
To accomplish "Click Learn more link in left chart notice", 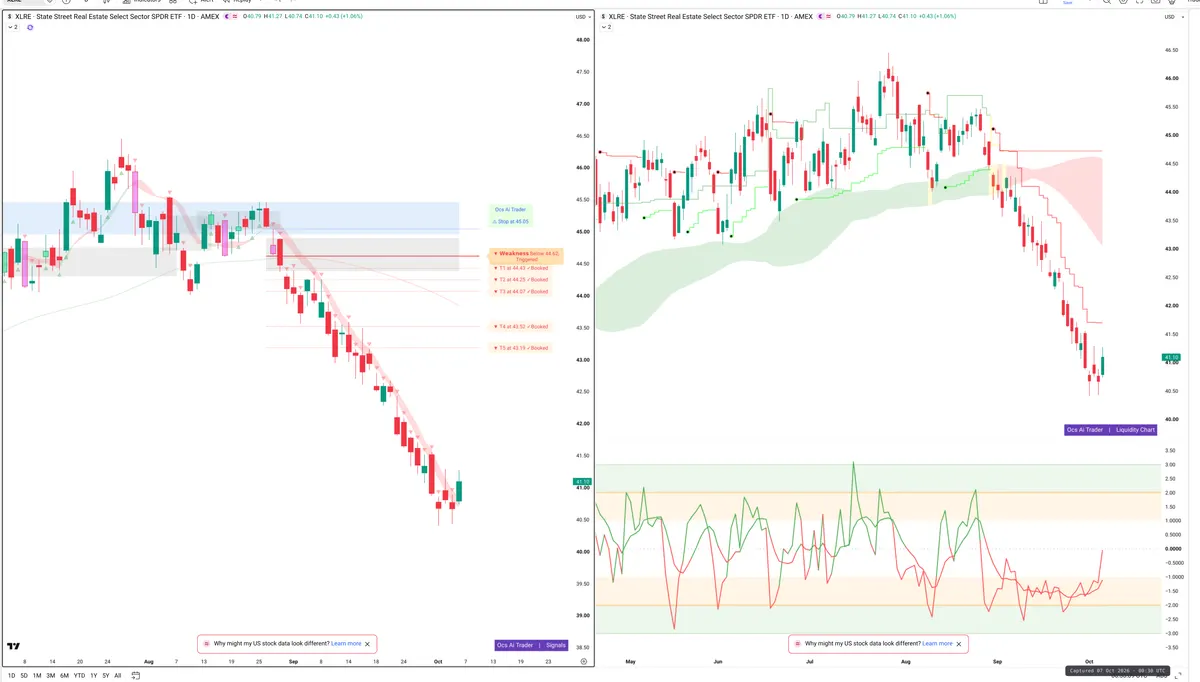I will 346,644.
